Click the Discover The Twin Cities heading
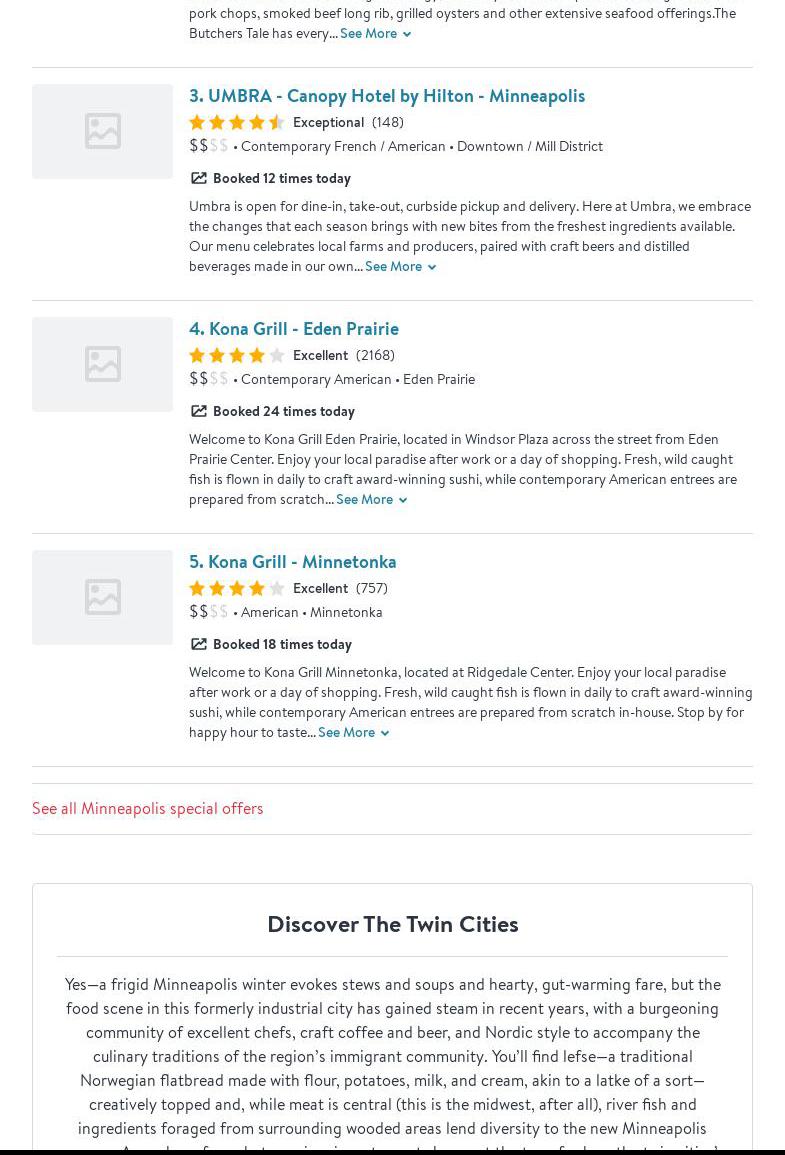The width and height of the screenshot is (785, 1155). click(x=392, y=924)
